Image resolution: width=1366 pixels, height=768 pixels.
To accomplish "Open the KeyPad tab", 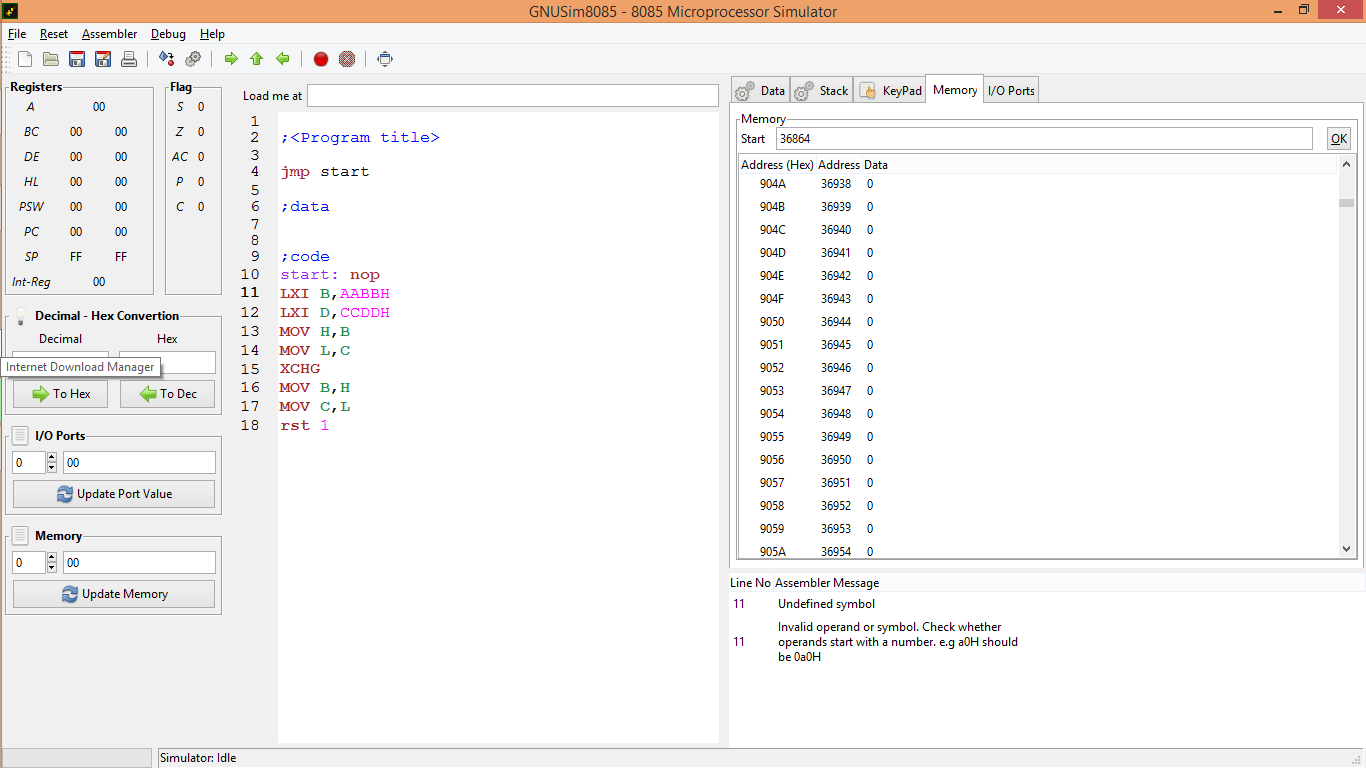I will 890,91.
